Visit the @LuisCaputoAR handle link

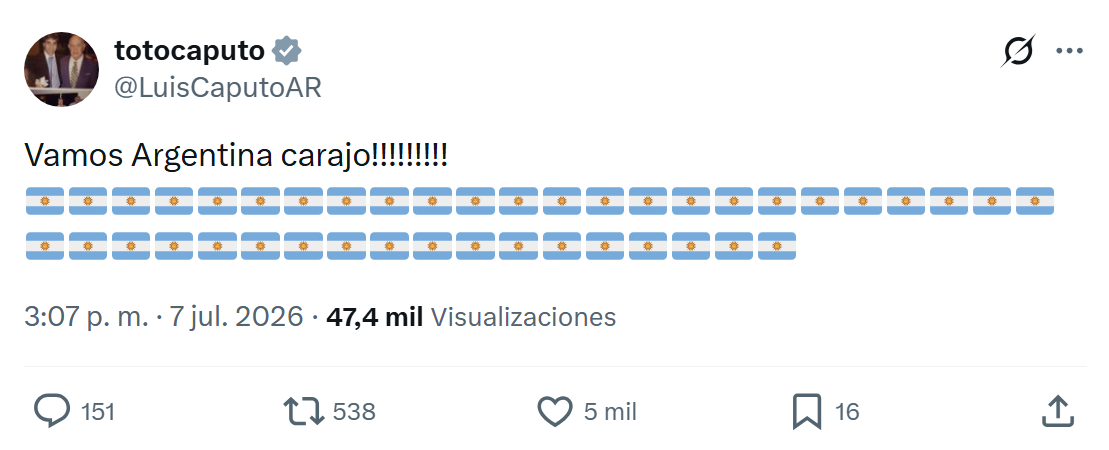218,88
